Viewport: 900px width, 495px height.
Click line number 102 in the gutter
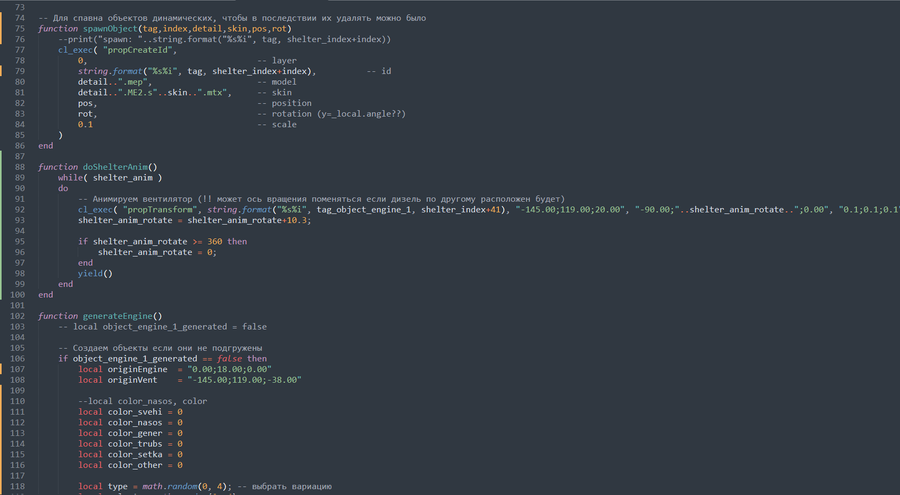[17, 316]
